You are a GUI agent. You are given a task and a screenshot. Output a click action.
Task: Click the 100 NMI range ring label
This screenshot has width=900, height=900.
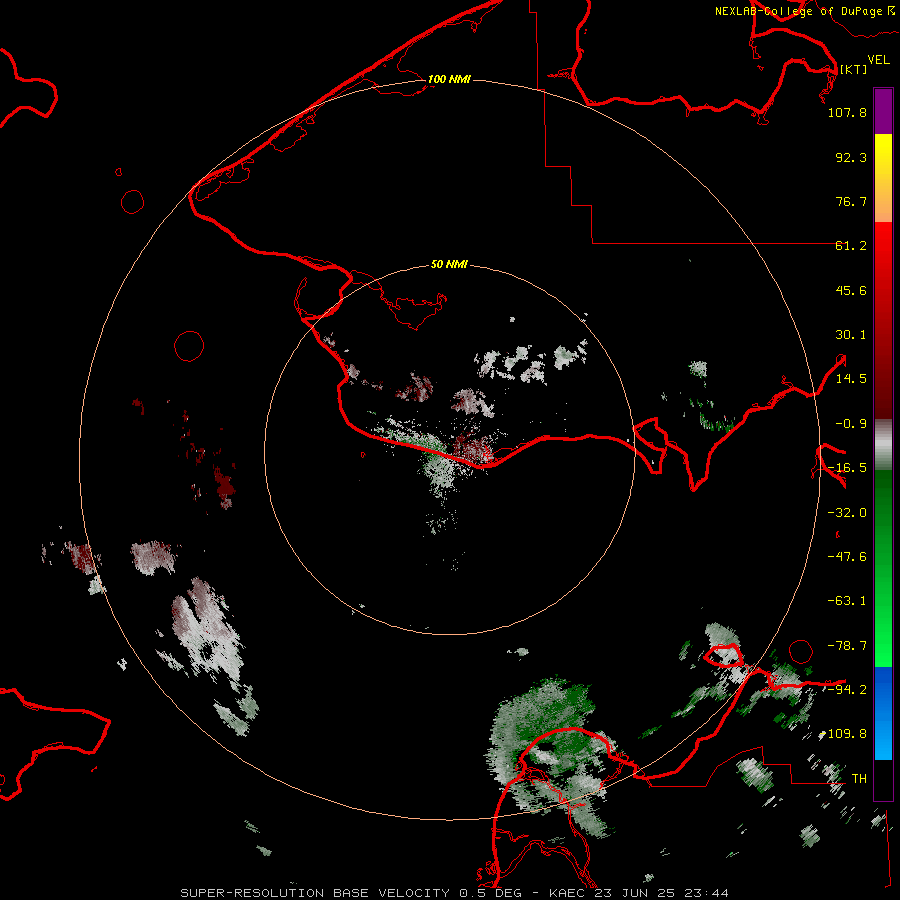point(449,79)
